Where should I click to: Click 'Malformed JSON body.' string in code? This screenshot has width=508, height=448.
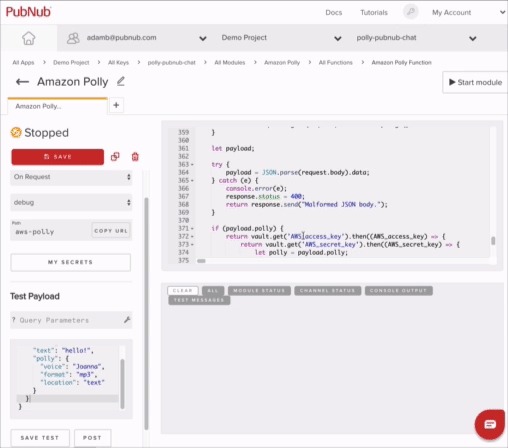pos(341,204)
